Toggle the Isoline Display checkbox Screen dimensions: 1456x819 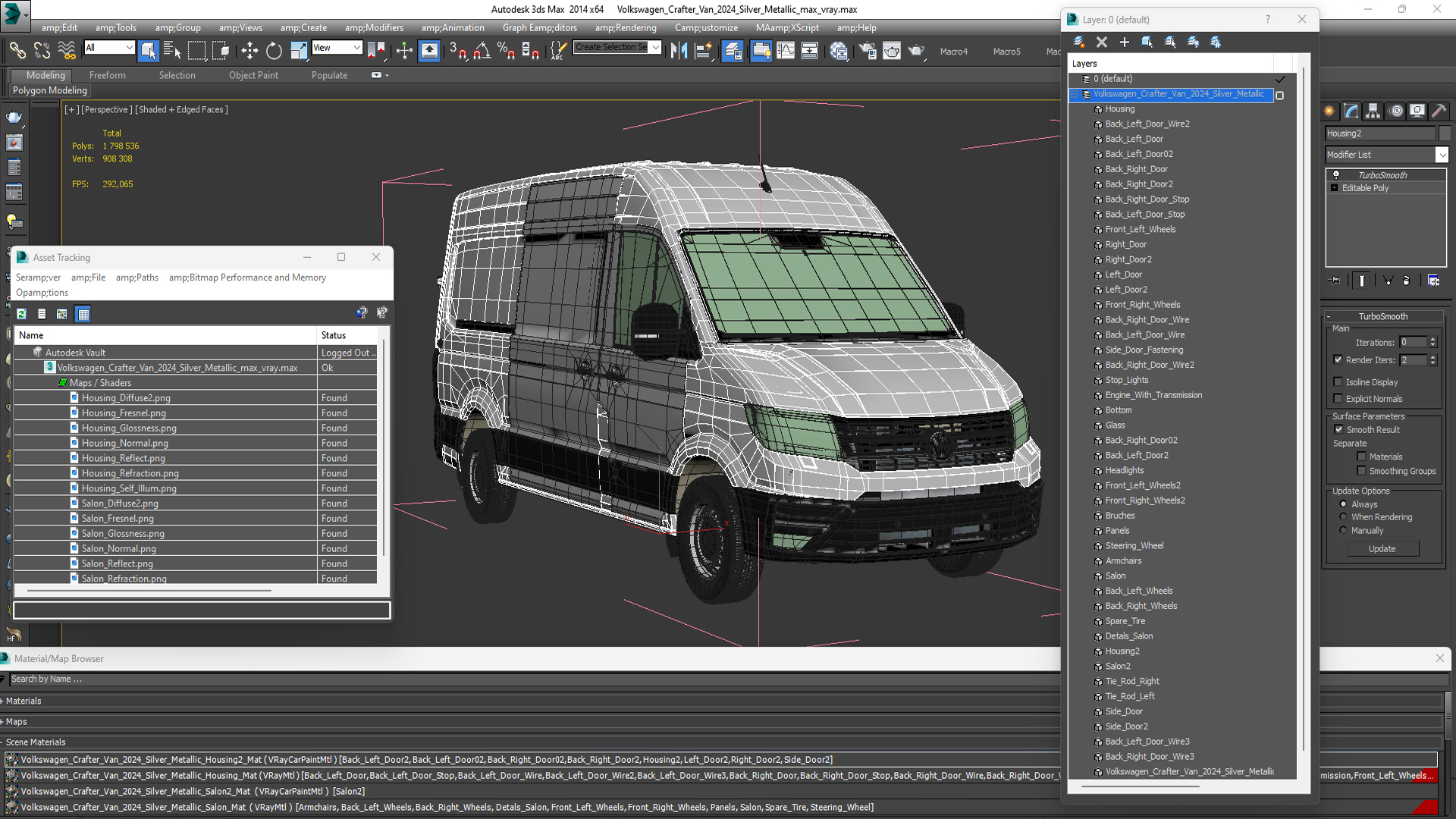click(1338, 382)
